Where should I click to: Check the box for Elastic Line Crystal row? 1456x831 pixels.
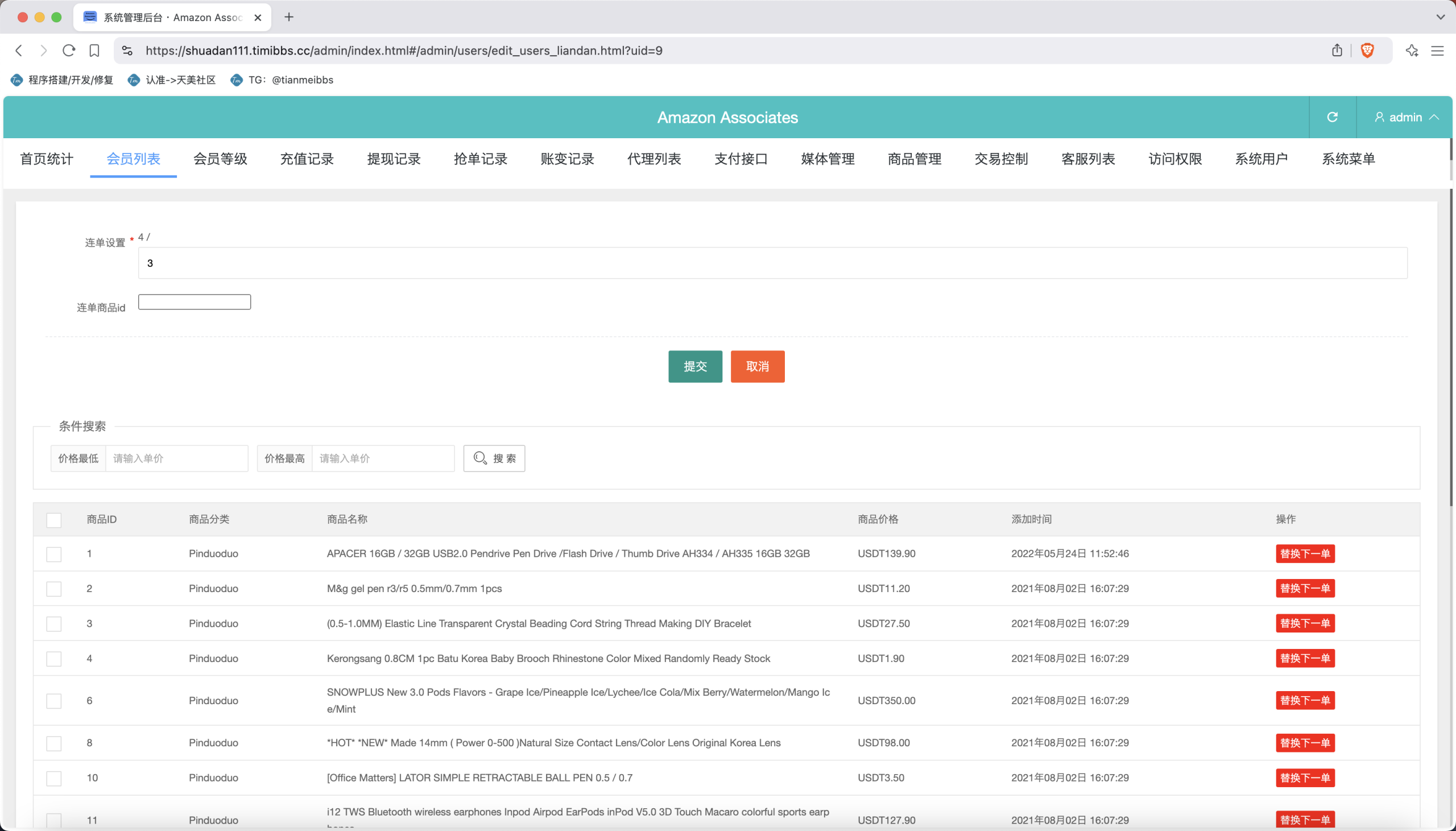(53, 624)
